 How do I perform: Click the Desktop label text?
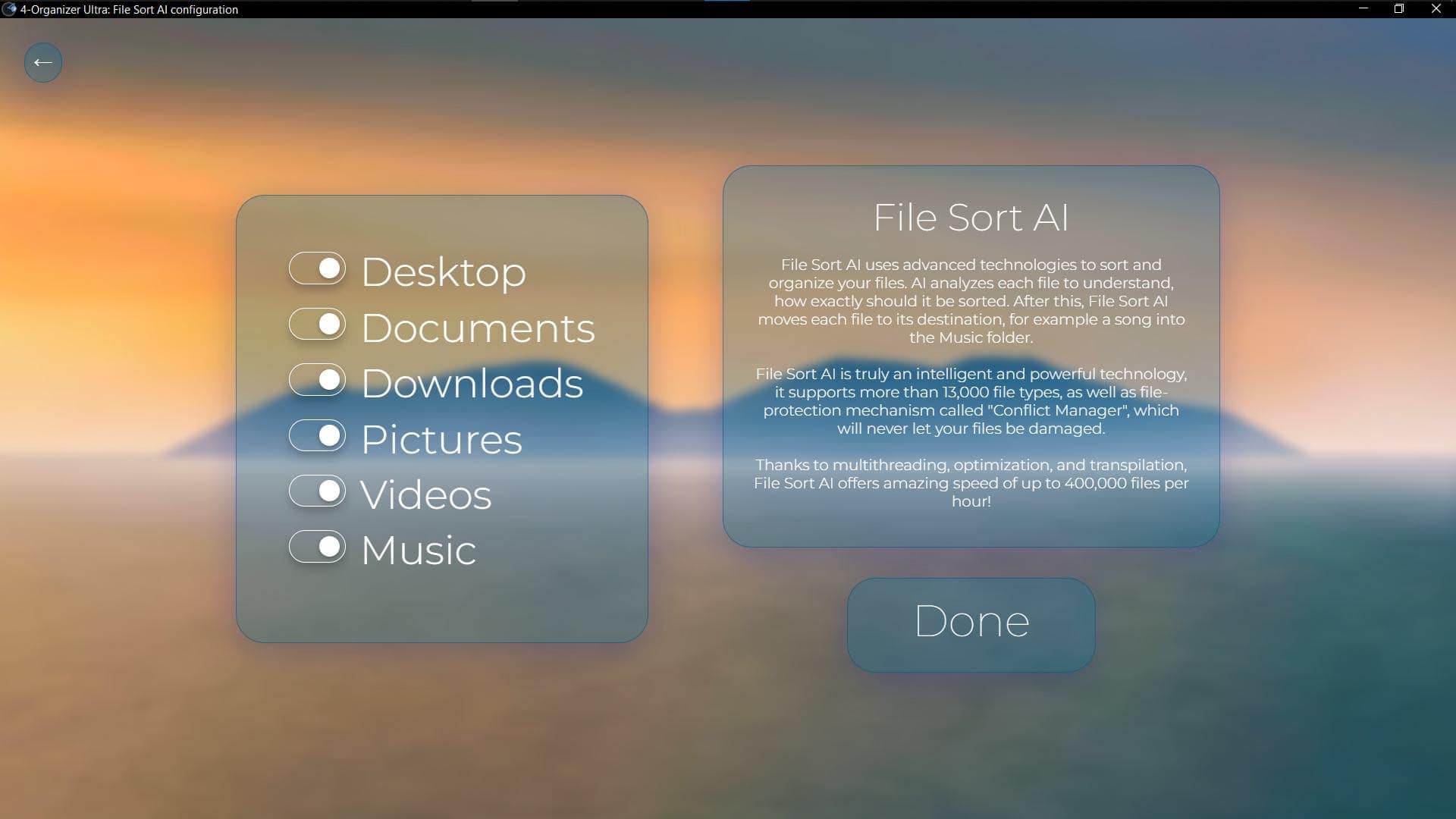pos(444,271)
